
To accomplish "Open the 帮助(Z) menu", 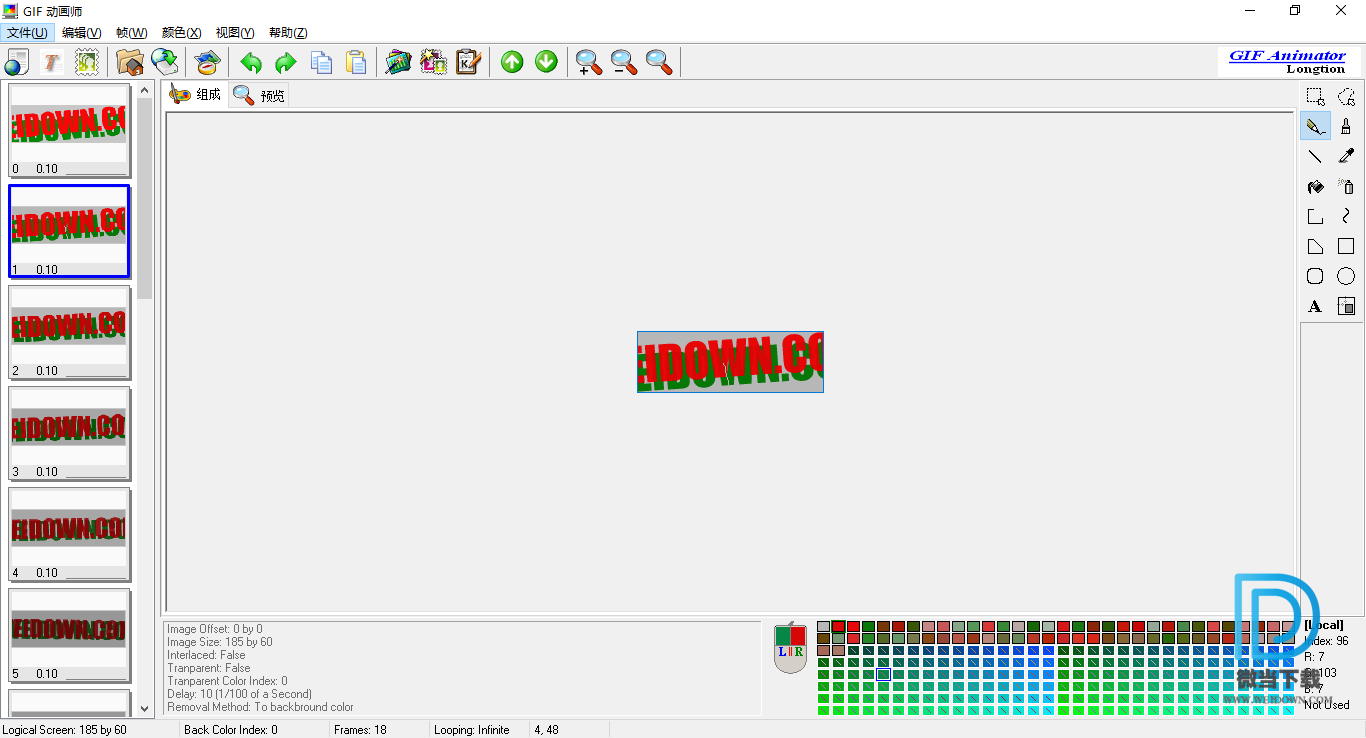I will [288, 33].
